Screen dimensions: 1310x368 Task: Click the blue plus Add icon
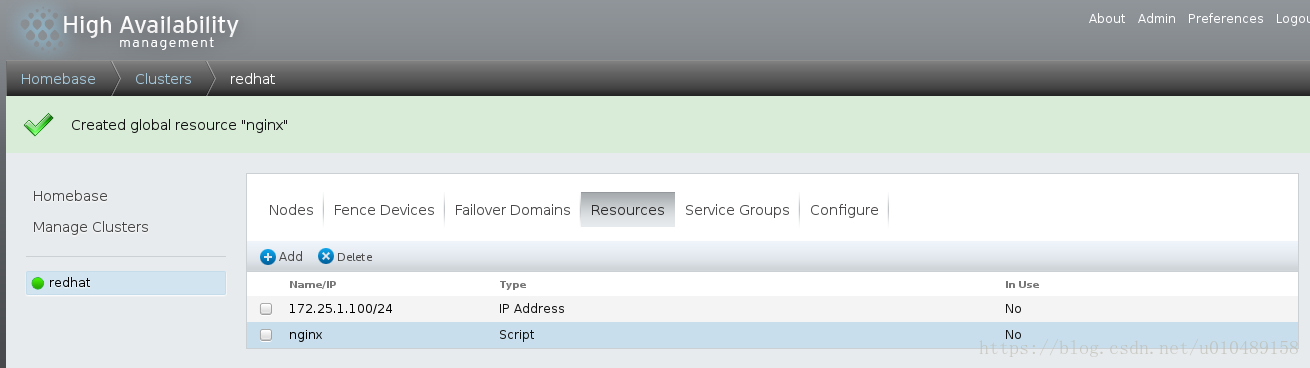[267, 257]
